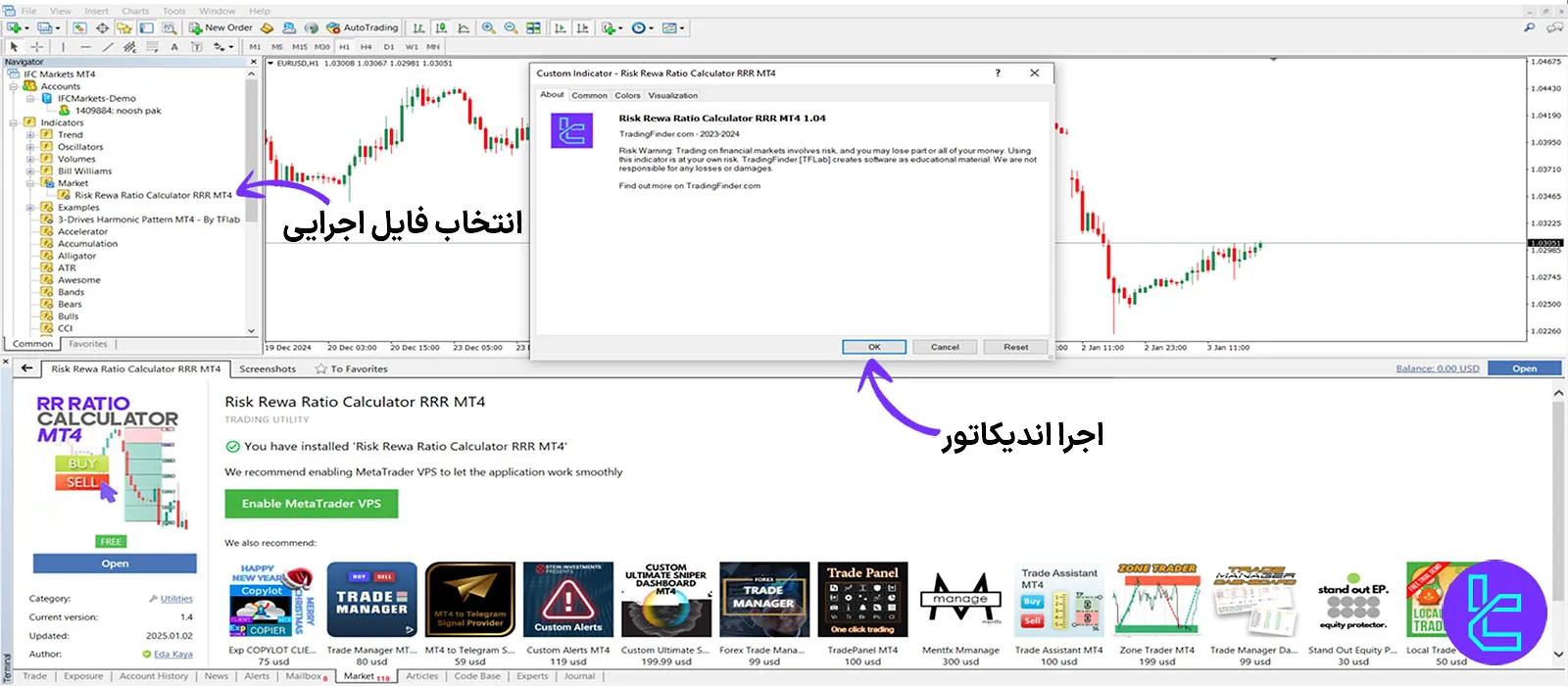Open the Charts menu
This screenshot has height=686, width=1568.
135,11
